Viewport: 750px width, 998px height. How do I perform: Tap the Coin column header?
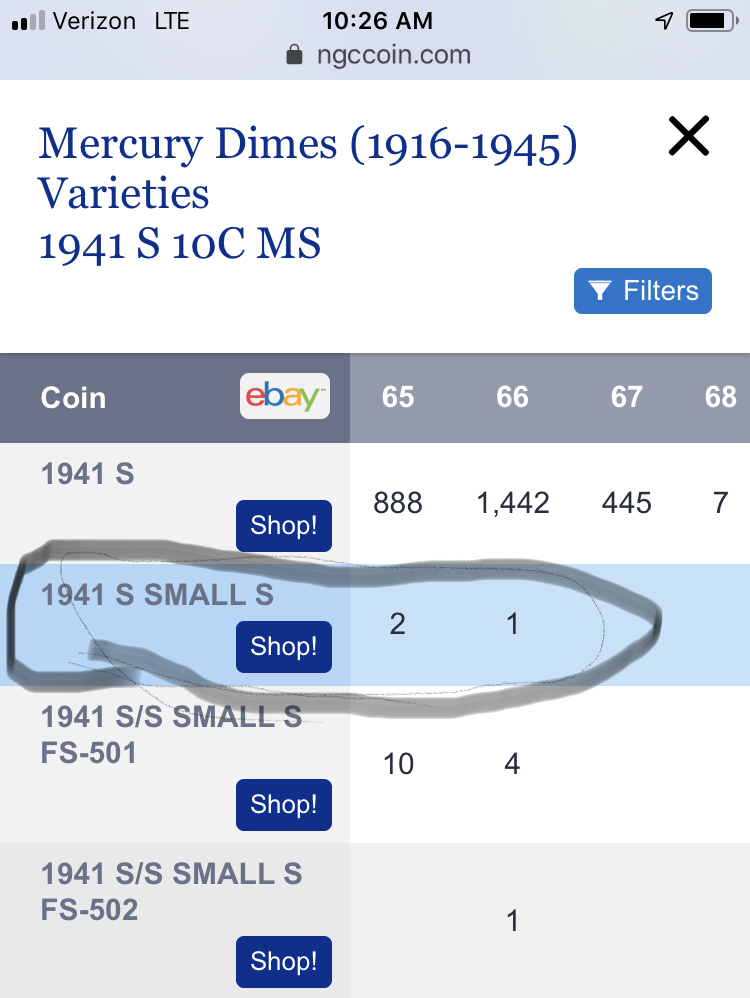pyautogui.click(x=73, y=398)
